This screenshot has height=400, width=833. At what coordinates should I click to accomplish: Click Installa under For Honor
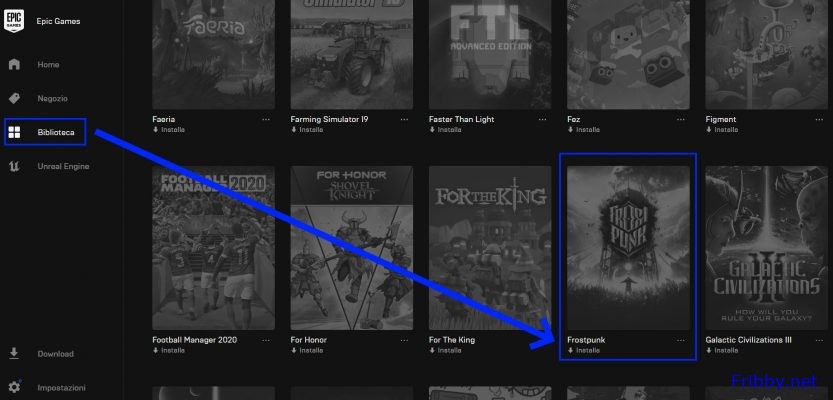307,351
